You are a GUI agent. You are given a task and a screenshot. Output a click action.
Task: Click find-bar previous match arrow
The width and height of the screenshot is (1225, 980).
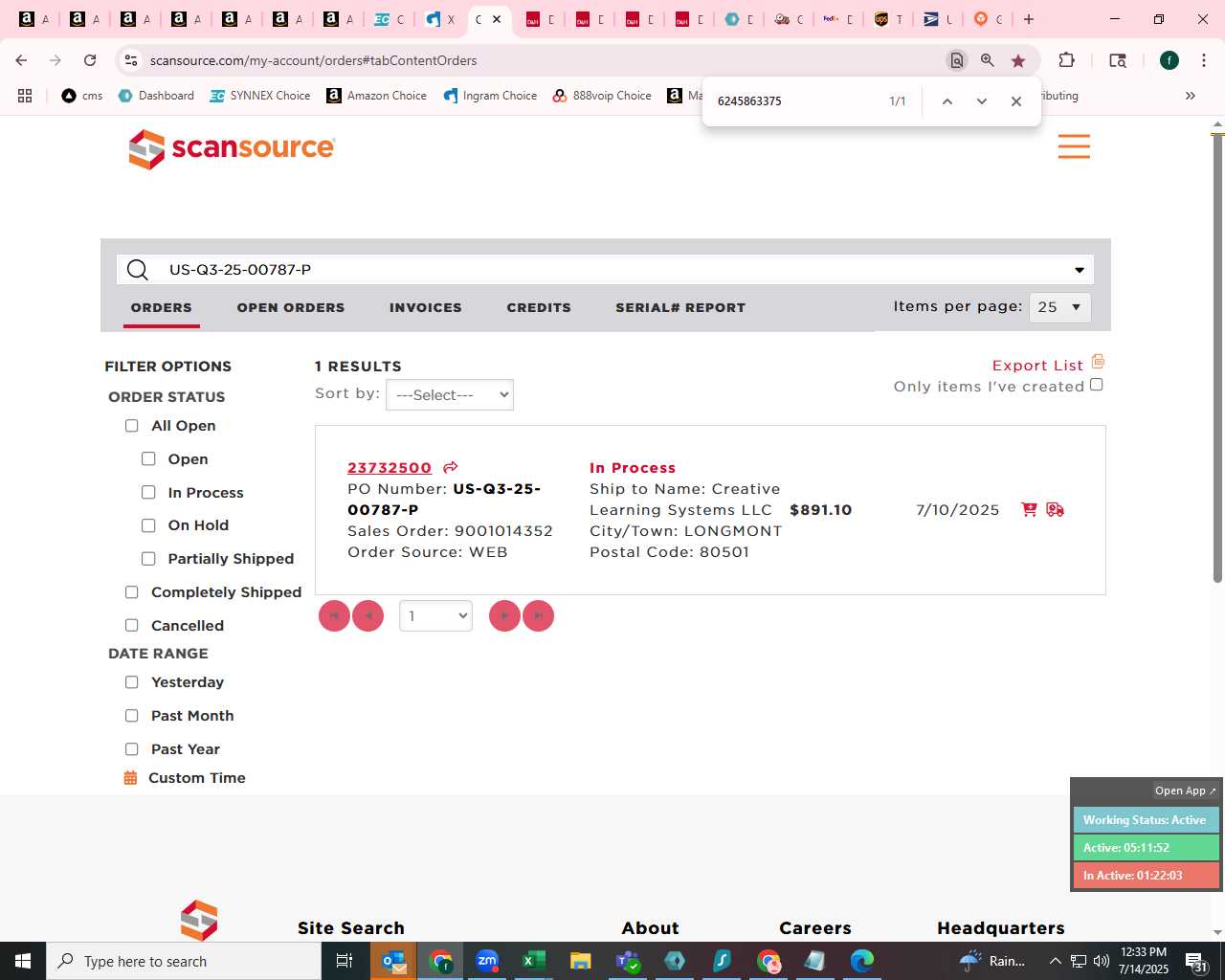coord(947,101)
